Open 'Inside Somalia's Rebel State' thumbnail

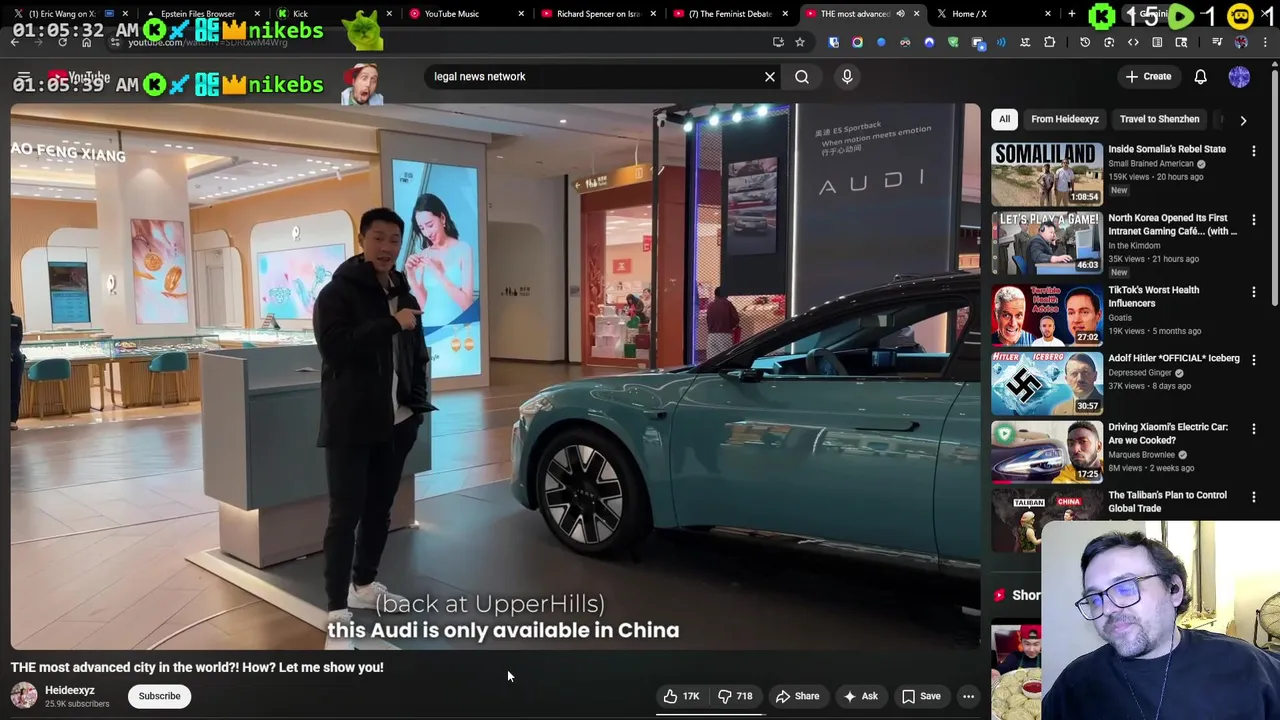coord(1047,173)
